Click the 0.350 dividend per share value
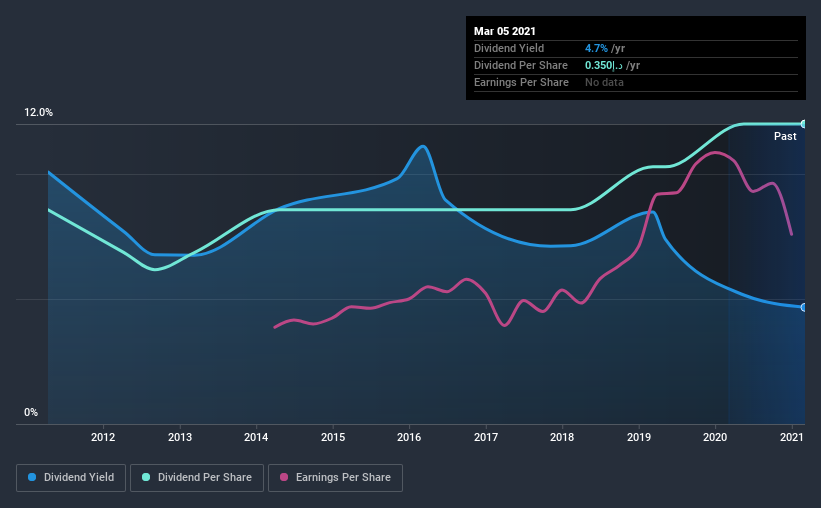 coord(604,65)
